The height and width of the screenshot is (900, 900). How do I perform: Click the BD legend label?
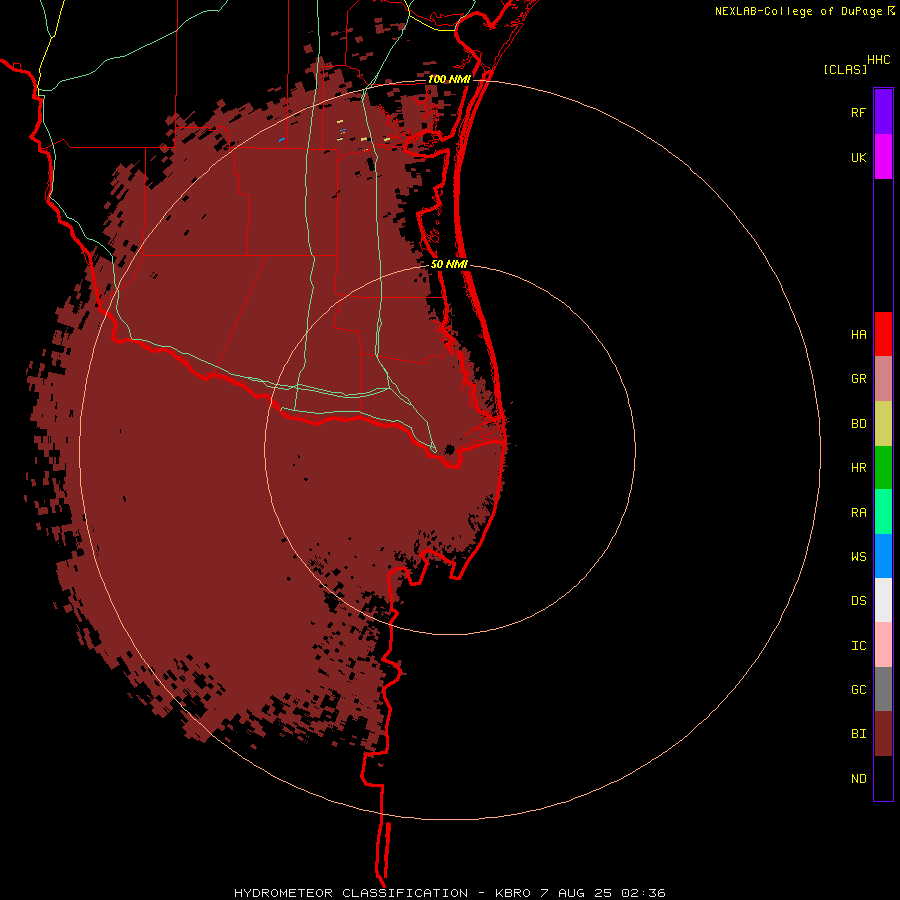858,424
